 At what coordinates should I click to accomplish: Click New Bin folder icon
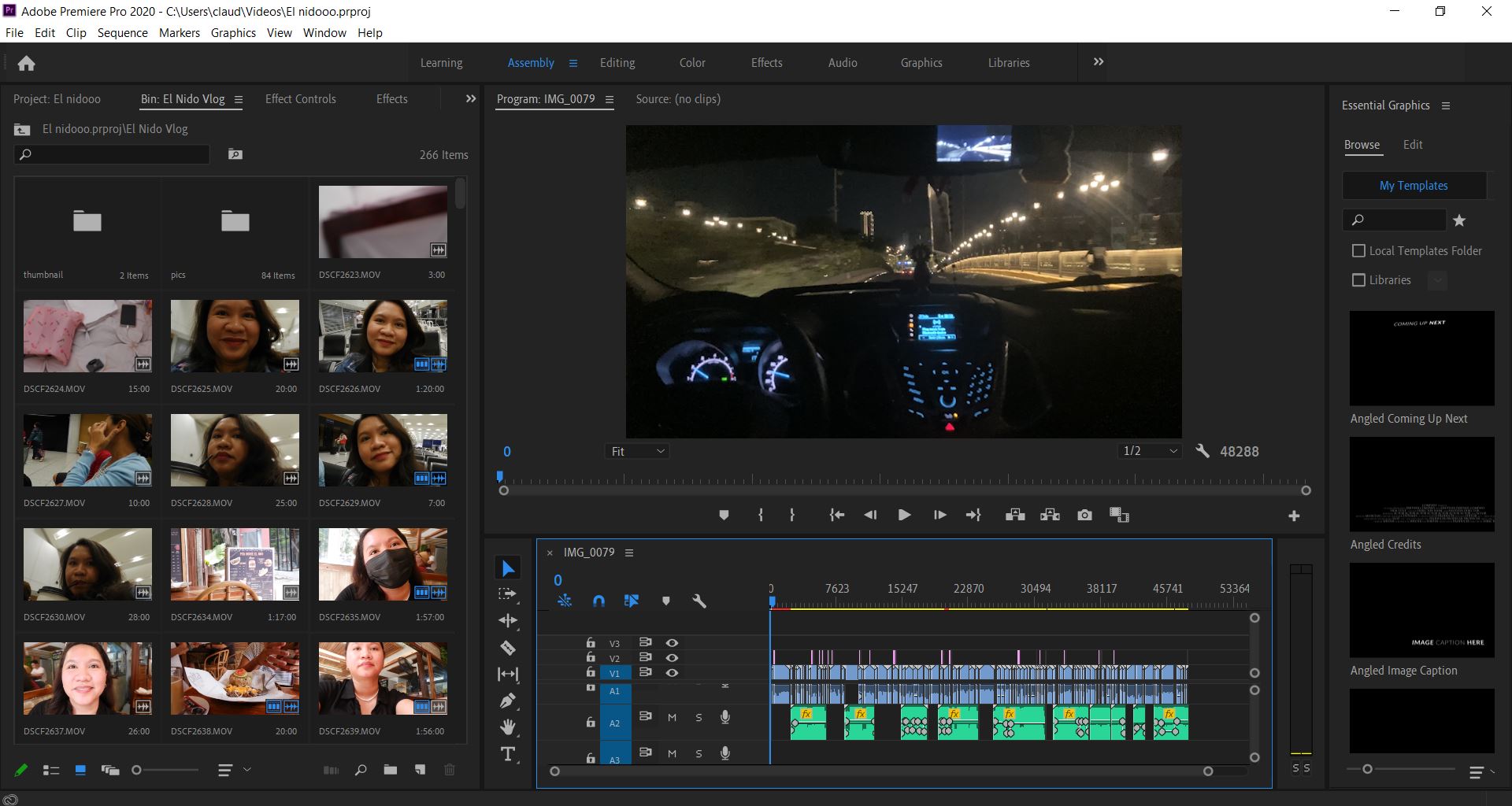pos(390,770)
